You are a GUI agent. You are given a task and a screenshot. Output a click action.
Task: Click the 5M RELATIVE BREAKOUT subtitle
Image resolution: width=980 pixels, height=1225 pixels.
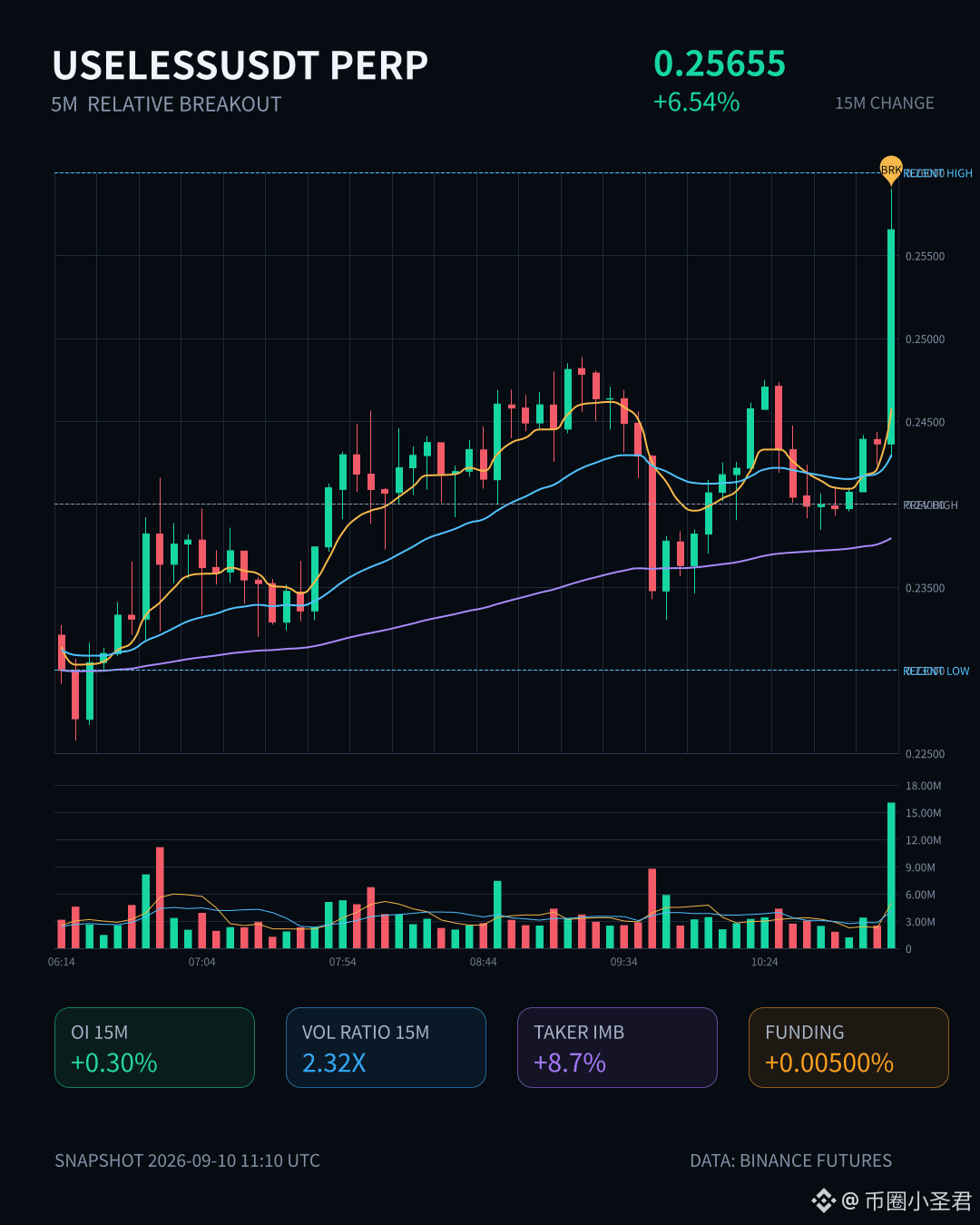click(x=166, y=104)
